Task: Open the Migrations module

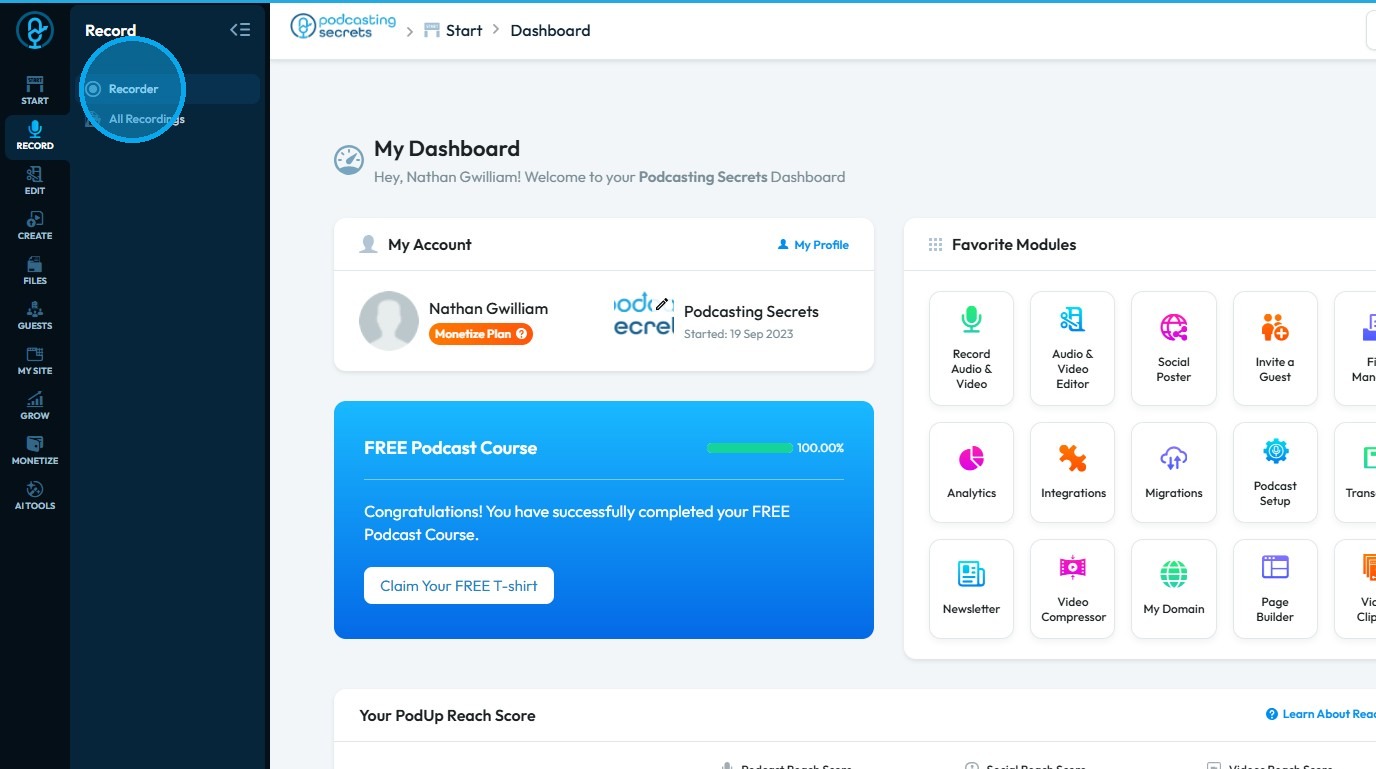Action: [x=1174, y=472]
